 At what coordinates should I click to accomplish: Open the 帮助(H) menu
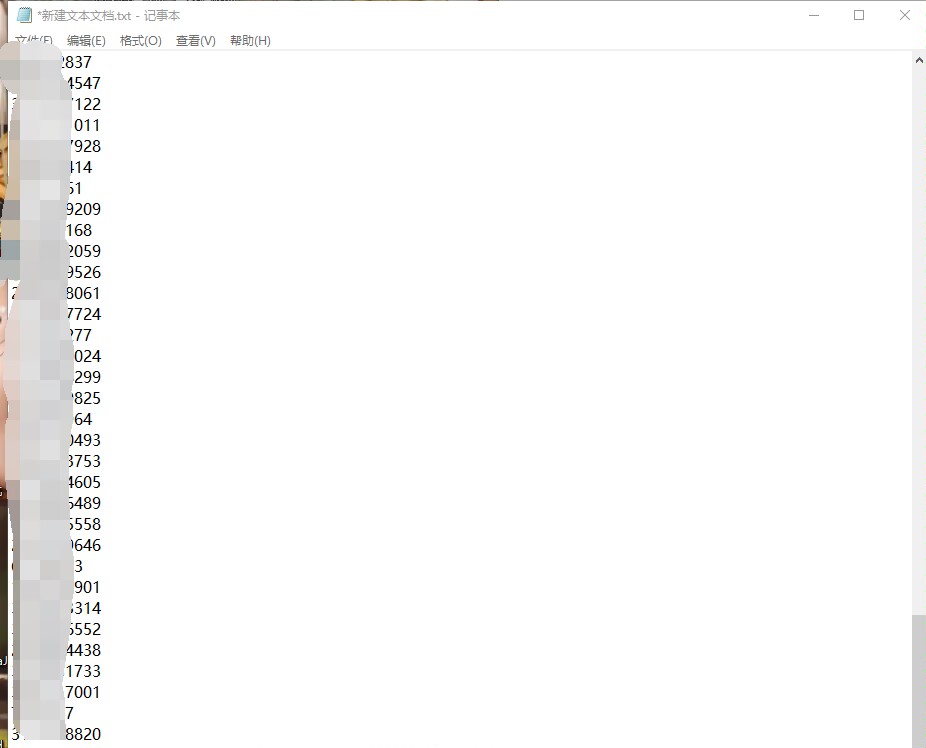point(250,41)
